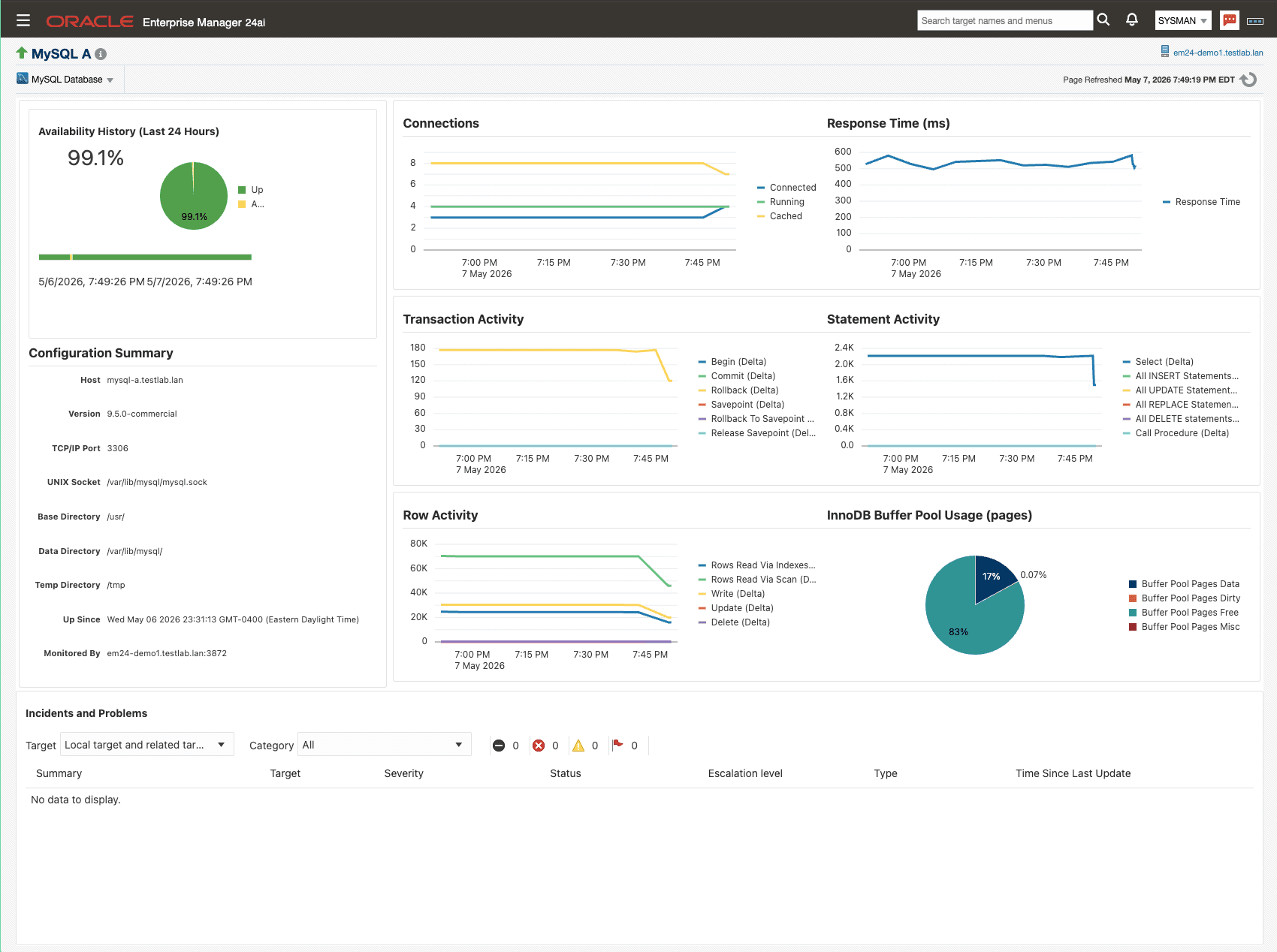Toggle Call Procedure (Delta) legend entry
The width and height of the screenshot is (1277, 952).
[x=1176, y=433]
